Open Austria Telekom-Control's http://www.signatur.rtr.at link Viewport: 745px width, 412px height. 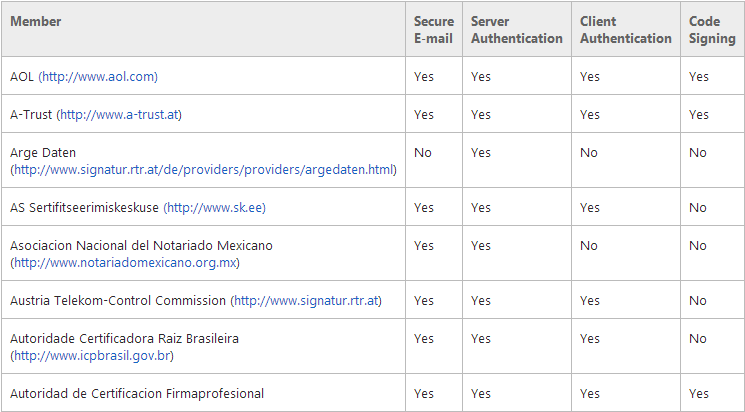point(306,301)
